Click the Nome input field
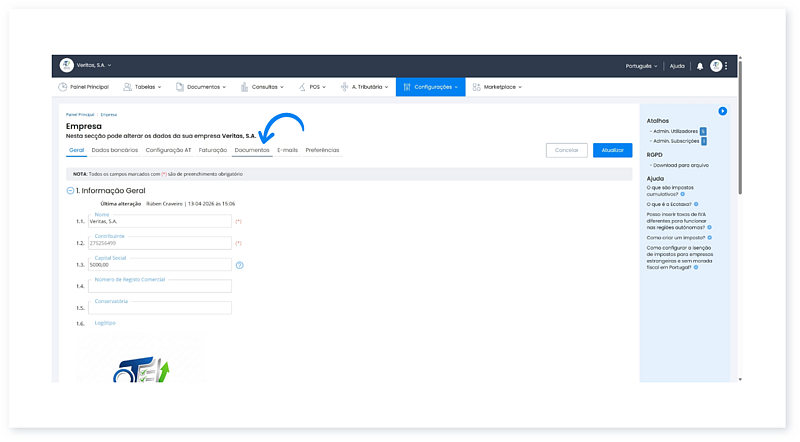 tap(160, 222)
